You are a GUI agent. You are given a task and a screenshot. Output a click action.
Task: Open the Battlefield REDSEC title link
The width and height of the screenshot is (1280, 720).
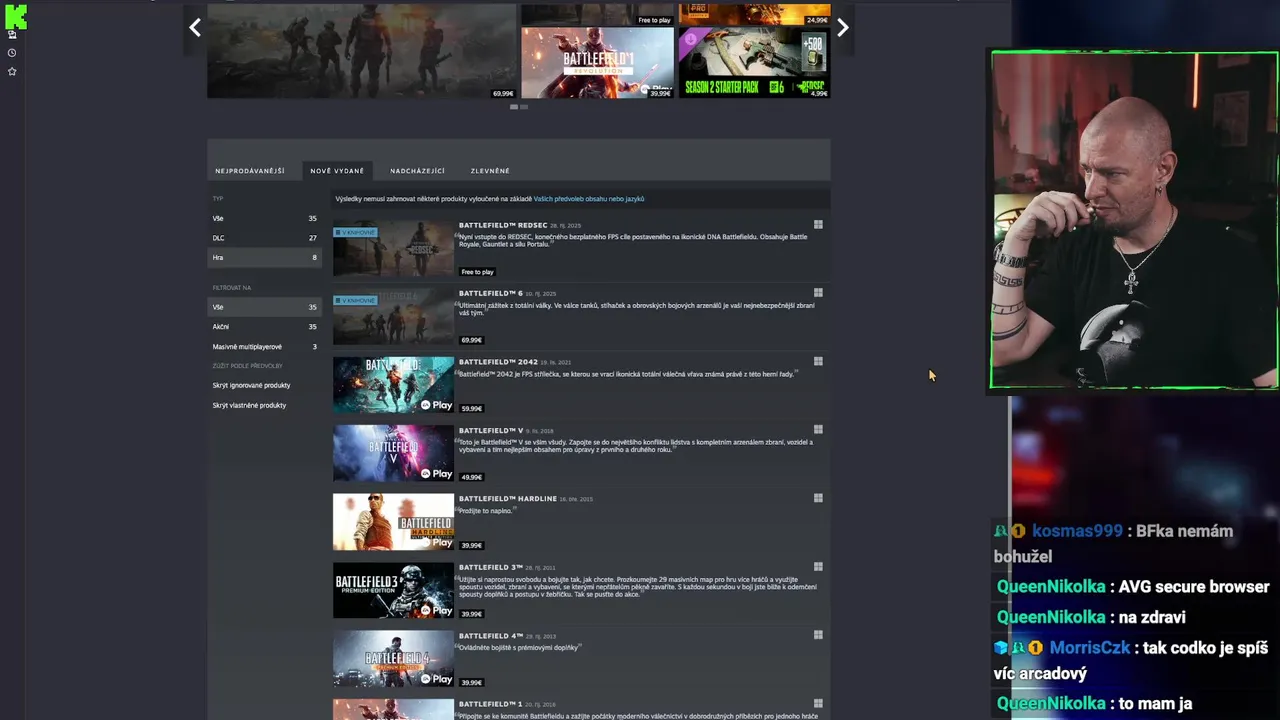pos(503,225)
